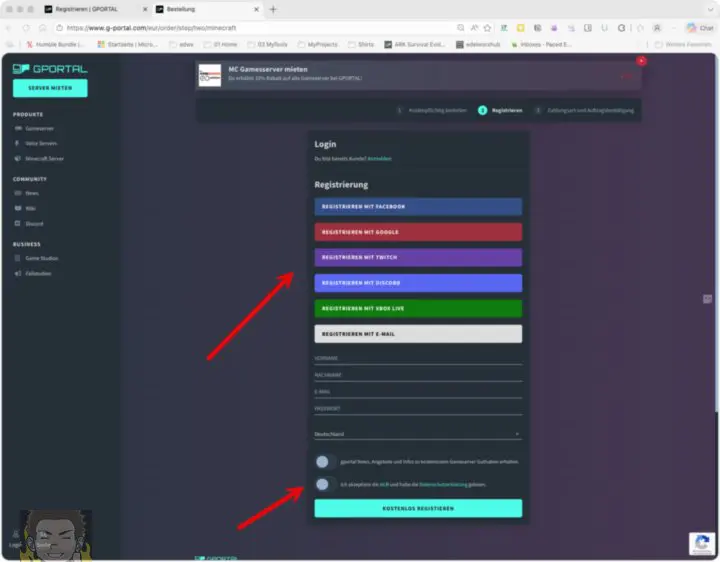Open the Chat copilot button
The height and width of the screenshot is (562, 720).
click(x=701, y=28)
